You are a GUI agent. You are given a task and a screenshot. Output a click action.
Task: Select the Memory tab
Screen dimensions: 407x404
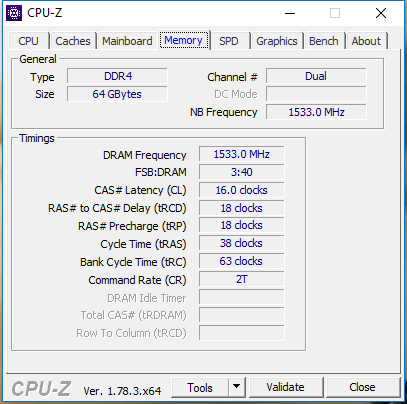coord(184,40)
